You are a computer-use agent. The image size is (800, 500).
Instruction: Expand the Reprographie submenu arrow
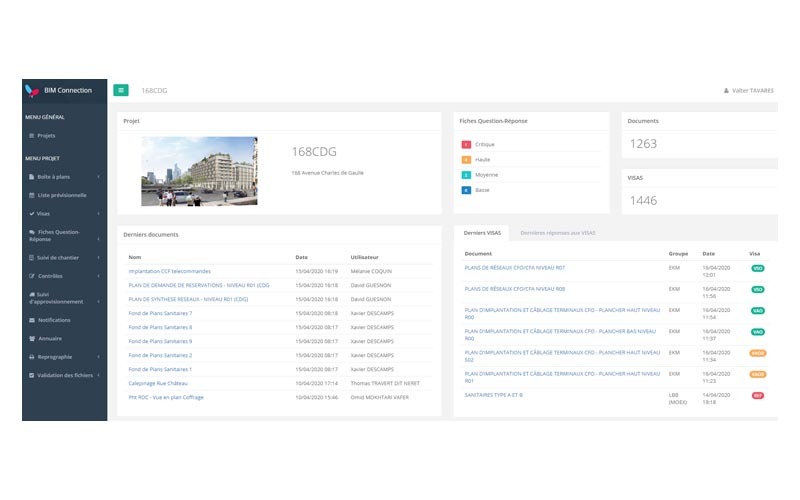pos(98,356)
